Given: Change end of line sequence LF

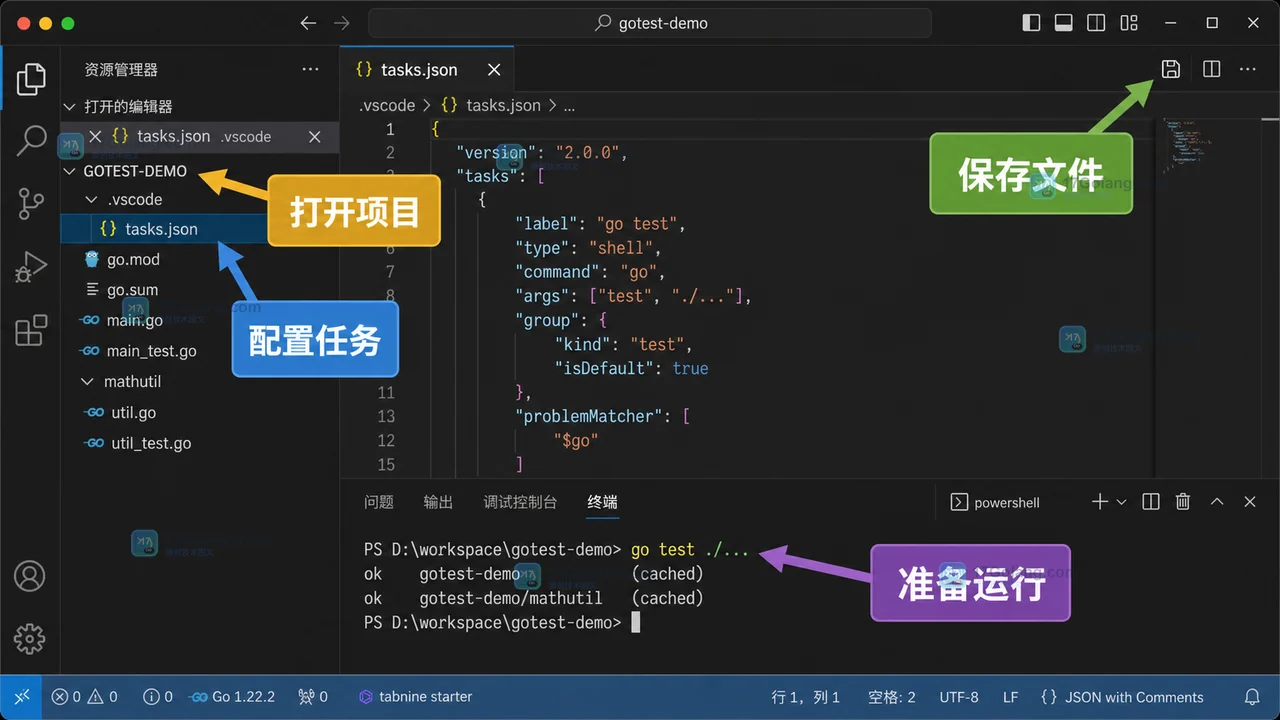Looking at the screenshot, I should [1011, 697].
